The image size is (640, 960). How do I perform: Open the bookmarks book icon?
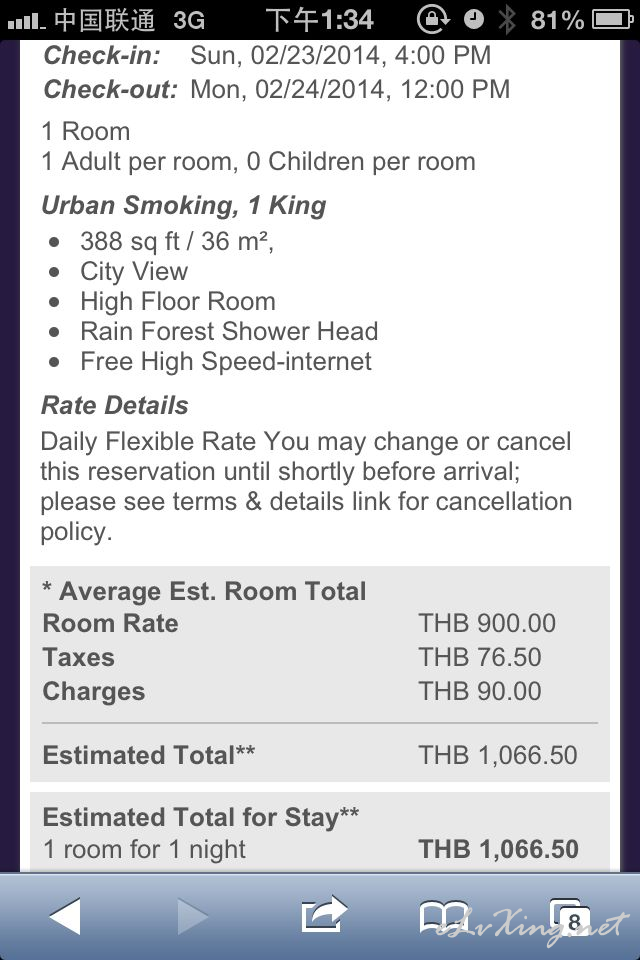pyautogui.click(x=443, y=917)
